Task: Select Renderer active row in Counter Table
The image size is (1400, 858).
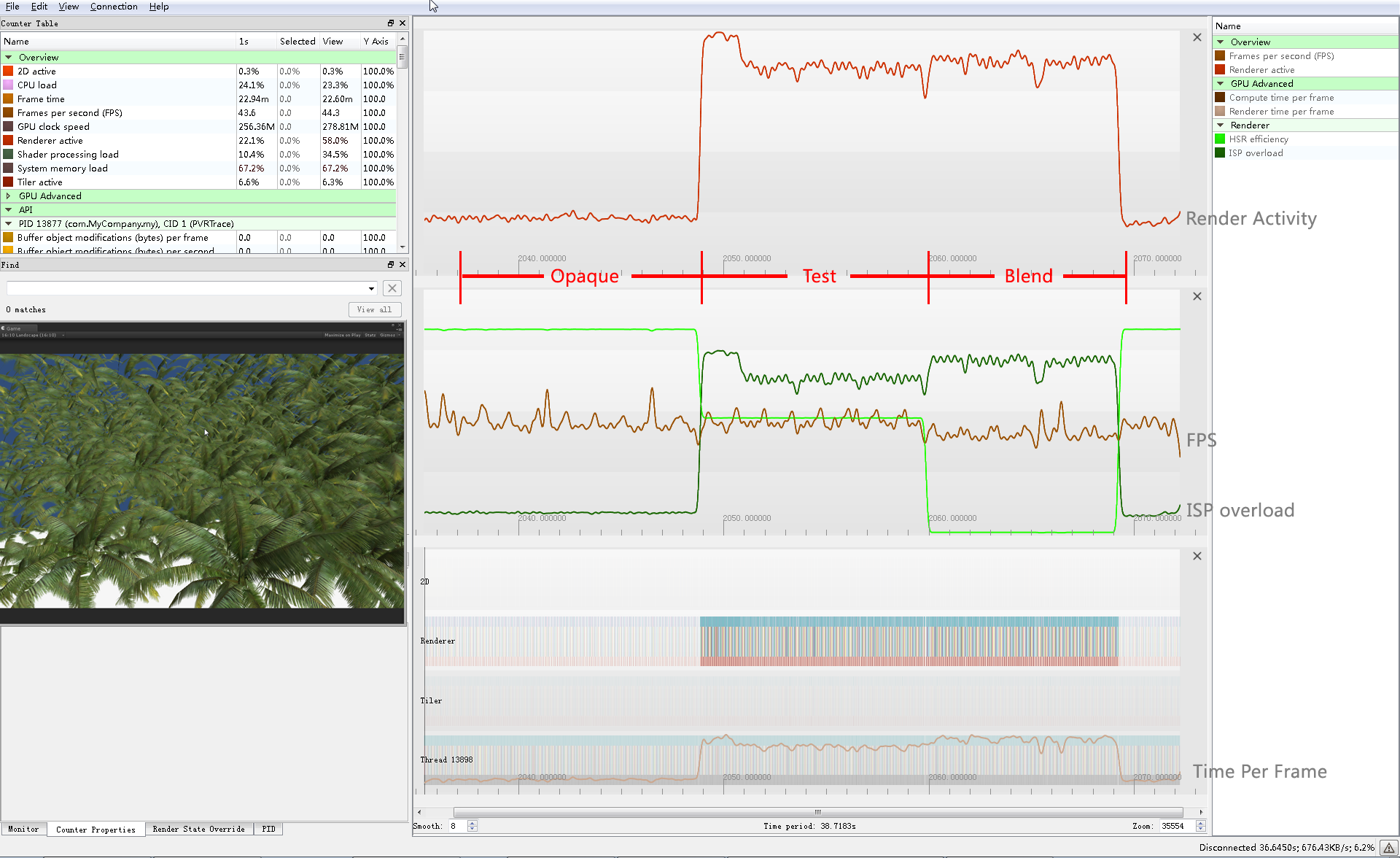Action: pos(50,141)
